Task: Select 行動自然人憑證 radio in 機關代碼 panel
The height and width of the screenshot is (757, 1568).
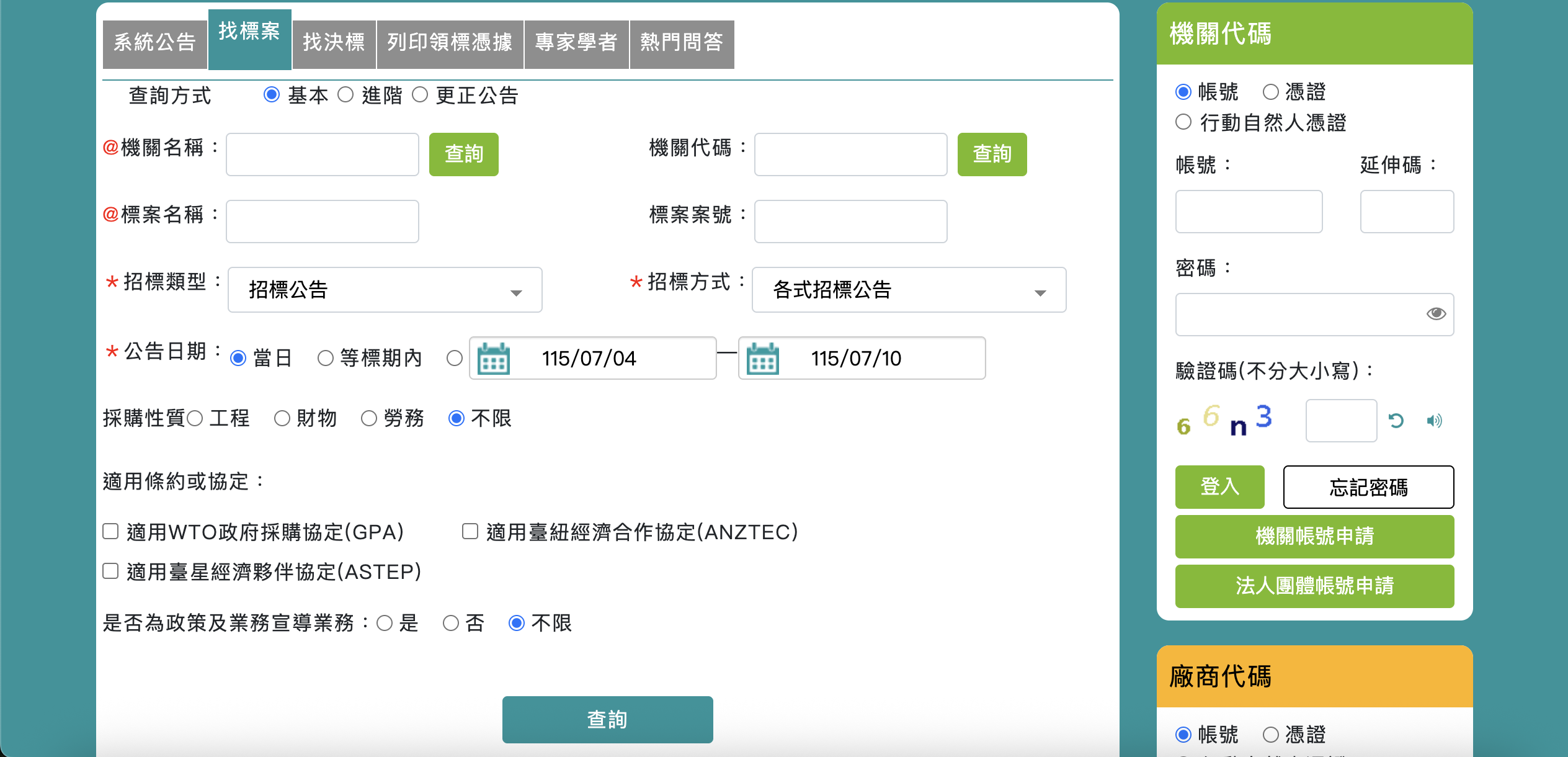Action: pyautogui.click(x=1183, y=122)
